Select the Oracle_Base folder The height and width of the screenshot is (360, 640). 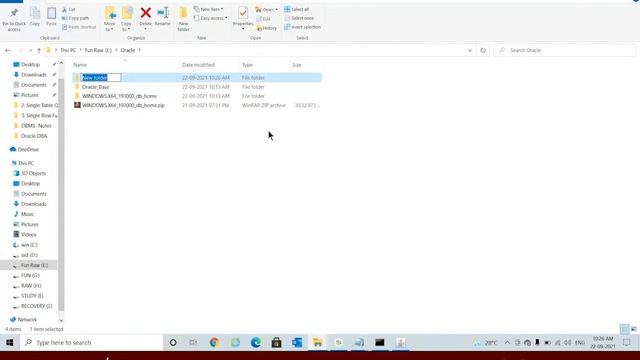pyautogui.click(x=96, y=87)
